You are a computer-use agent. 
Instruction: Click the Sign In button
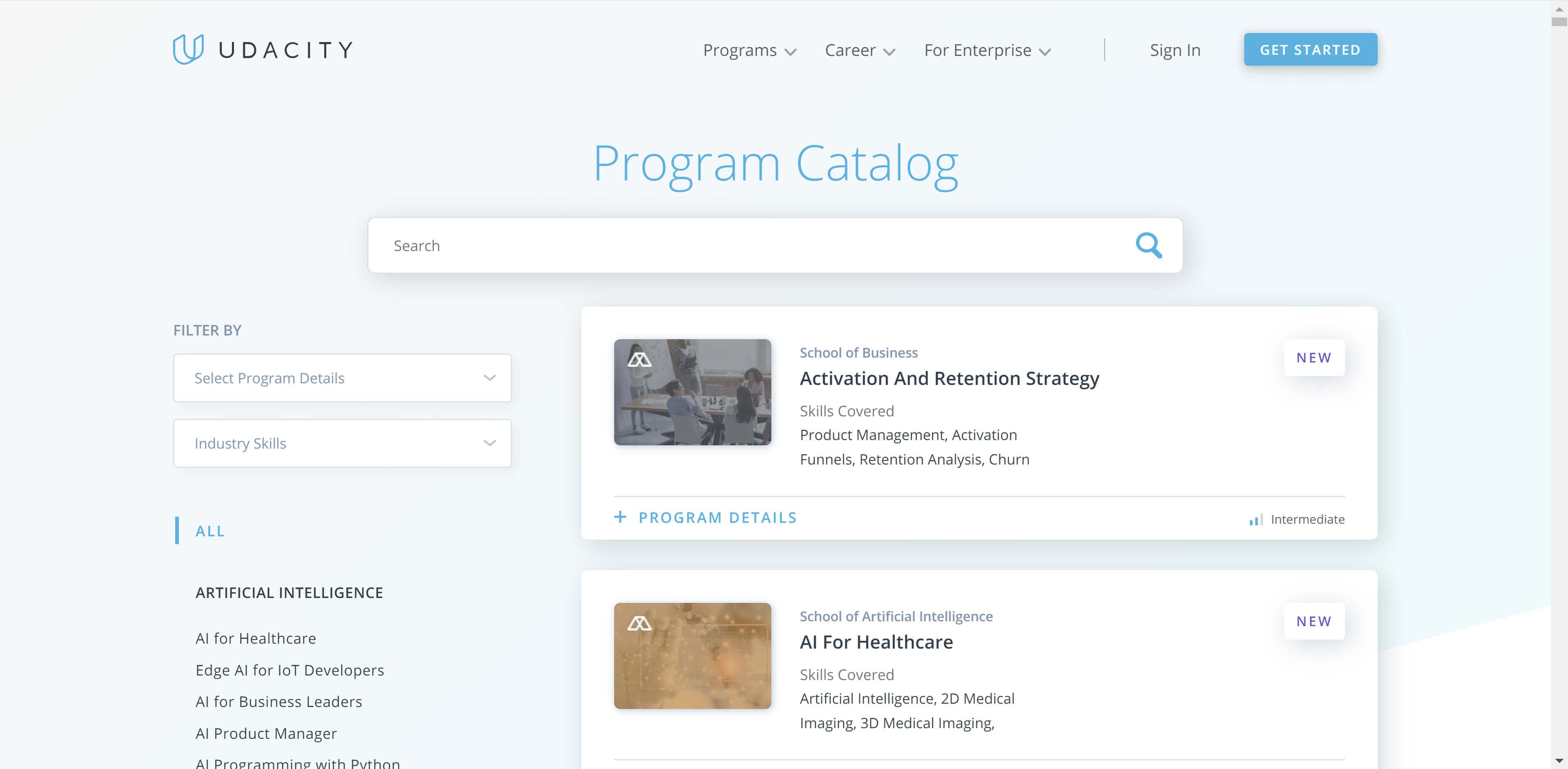click(1175, 49)
